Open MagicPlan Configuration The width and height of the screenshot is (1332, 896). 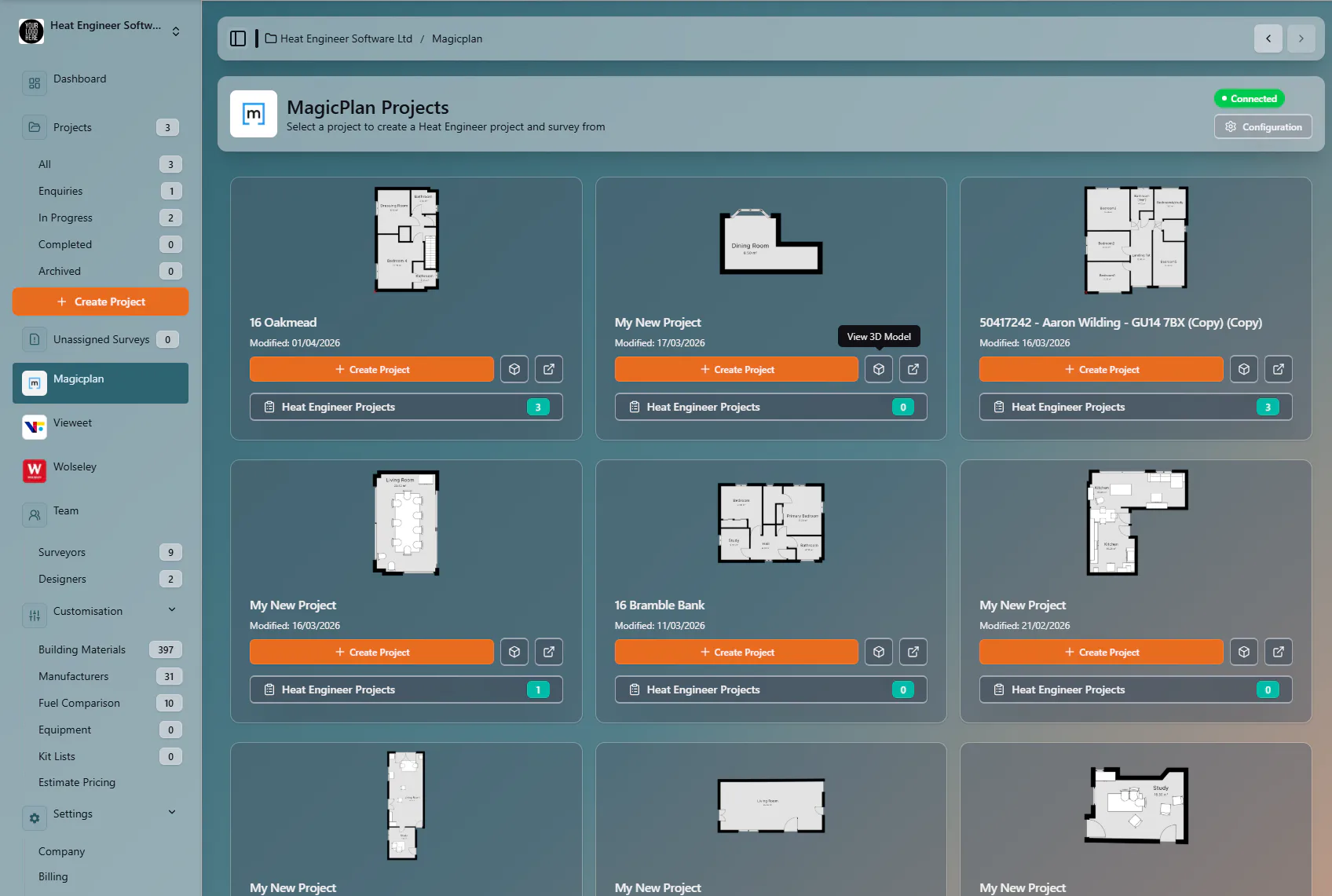click(x=1263, y=126)
